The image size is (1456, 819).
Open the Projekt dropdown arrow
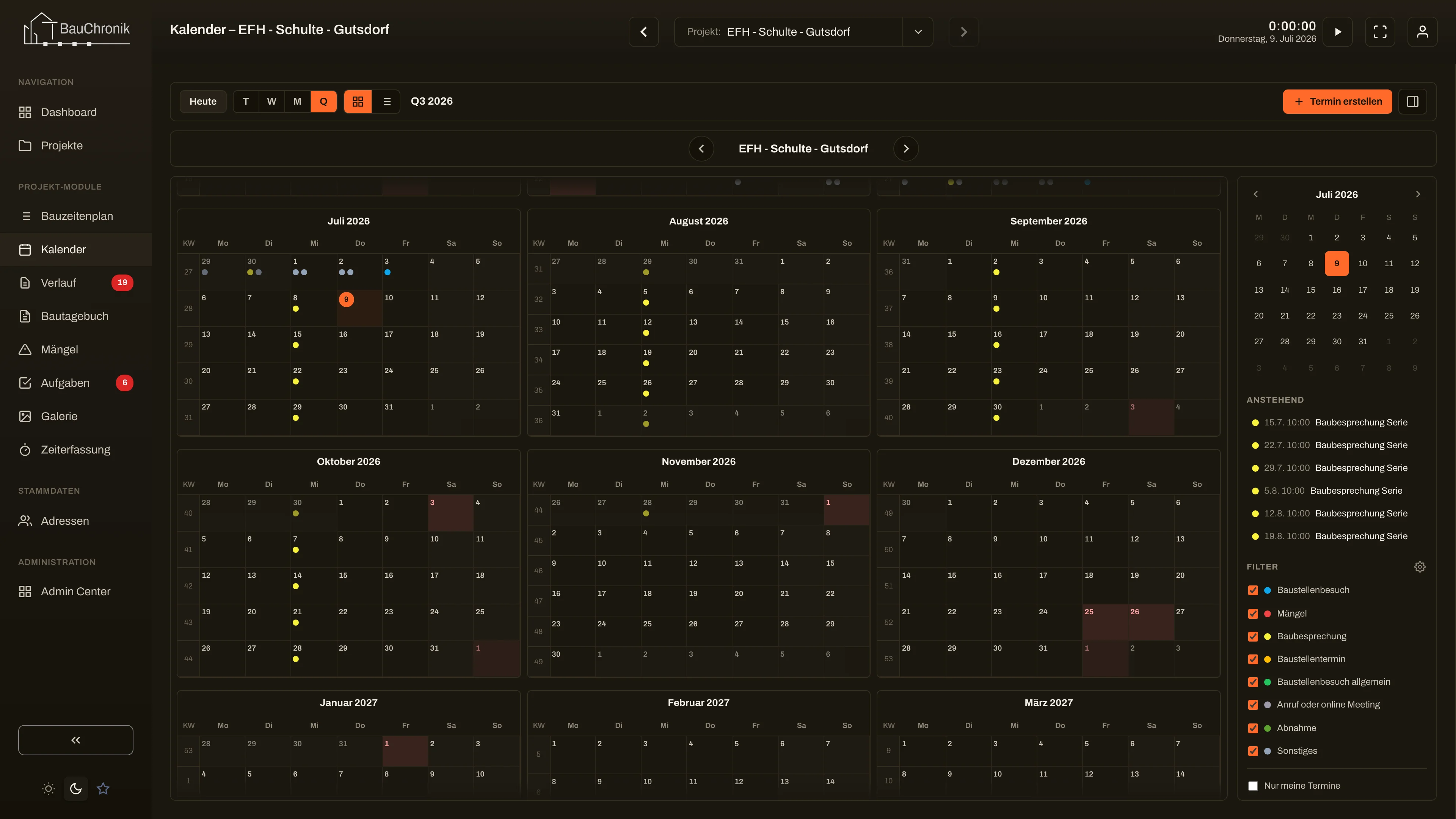pos(918,31)
